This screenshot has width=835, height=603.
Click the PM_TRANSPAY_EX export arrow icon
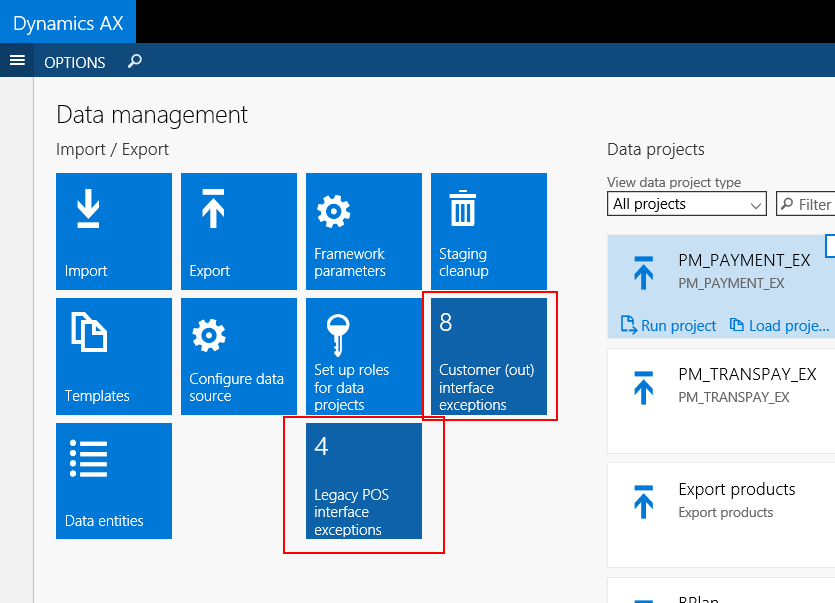point(643,387)
